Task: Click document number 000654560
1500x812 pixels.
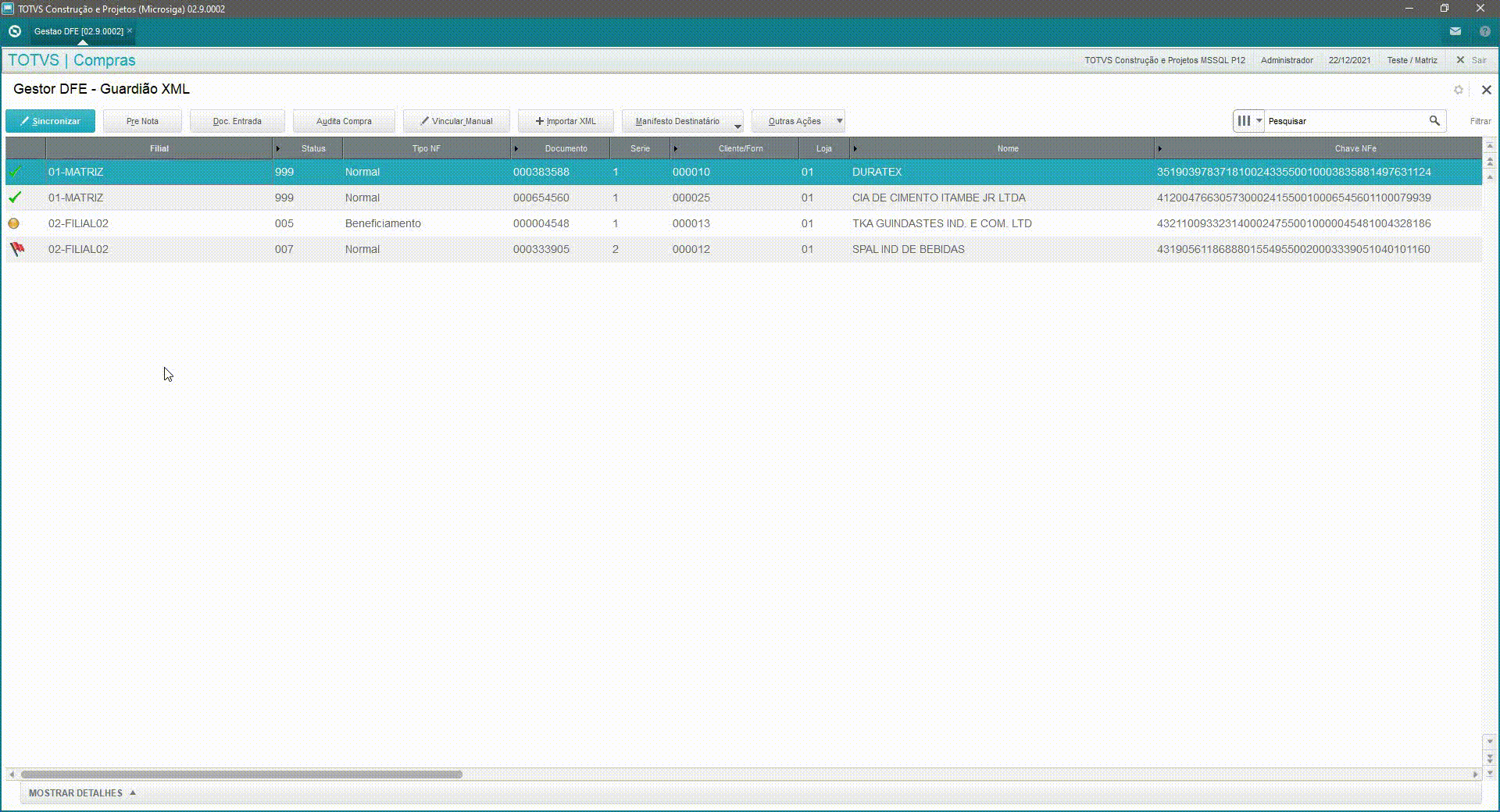Action: 541,198
